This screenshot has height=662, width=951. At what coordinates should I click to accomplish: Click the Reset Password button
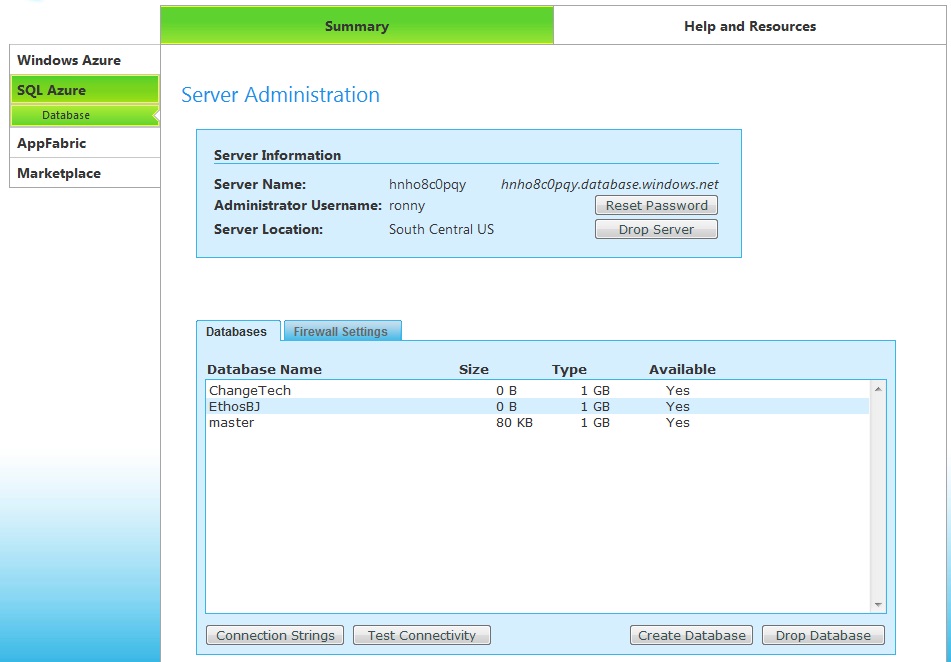(656, 205)
